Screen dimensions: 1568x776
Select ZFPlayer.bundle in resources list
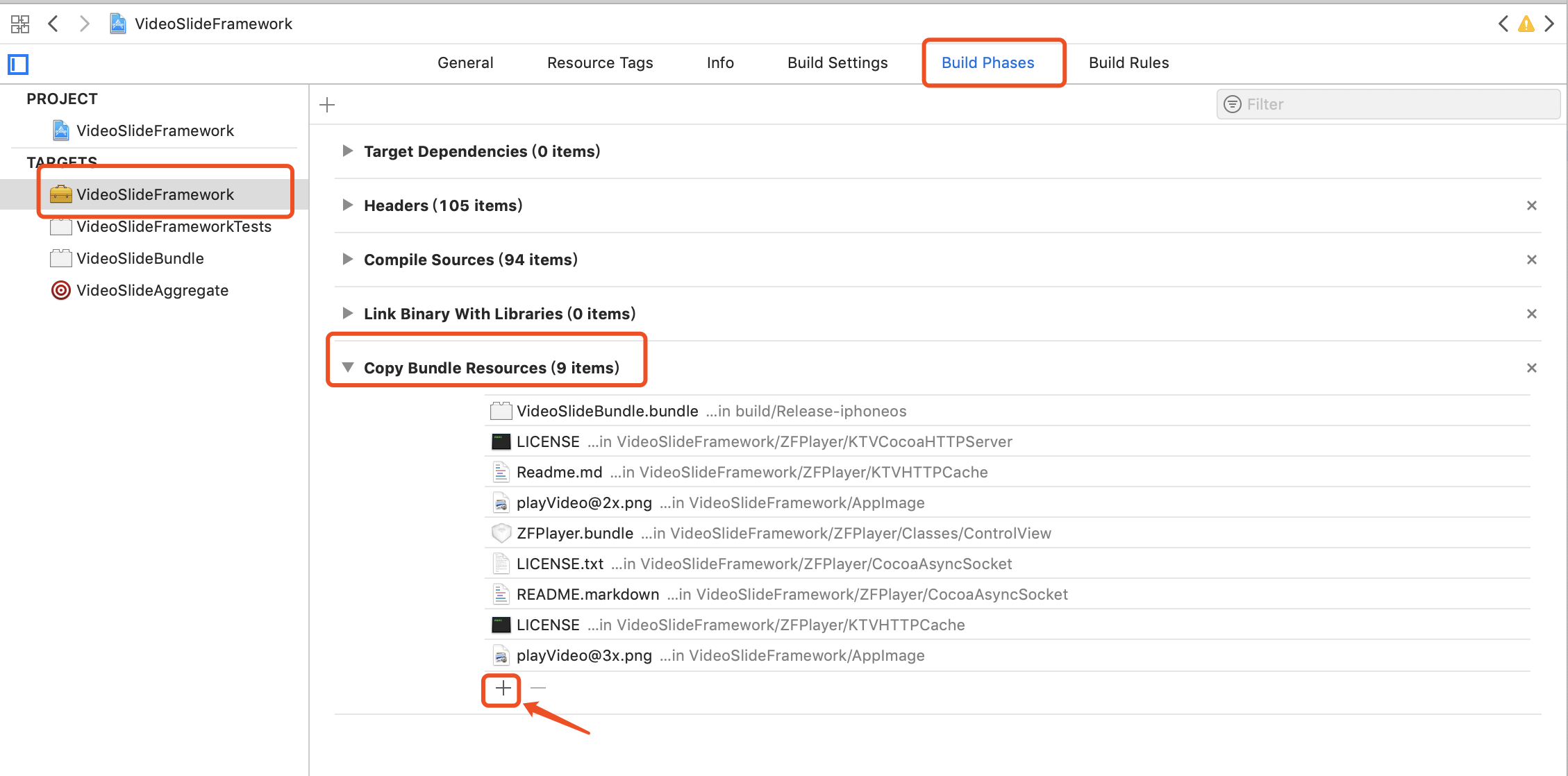pos(575,533)
